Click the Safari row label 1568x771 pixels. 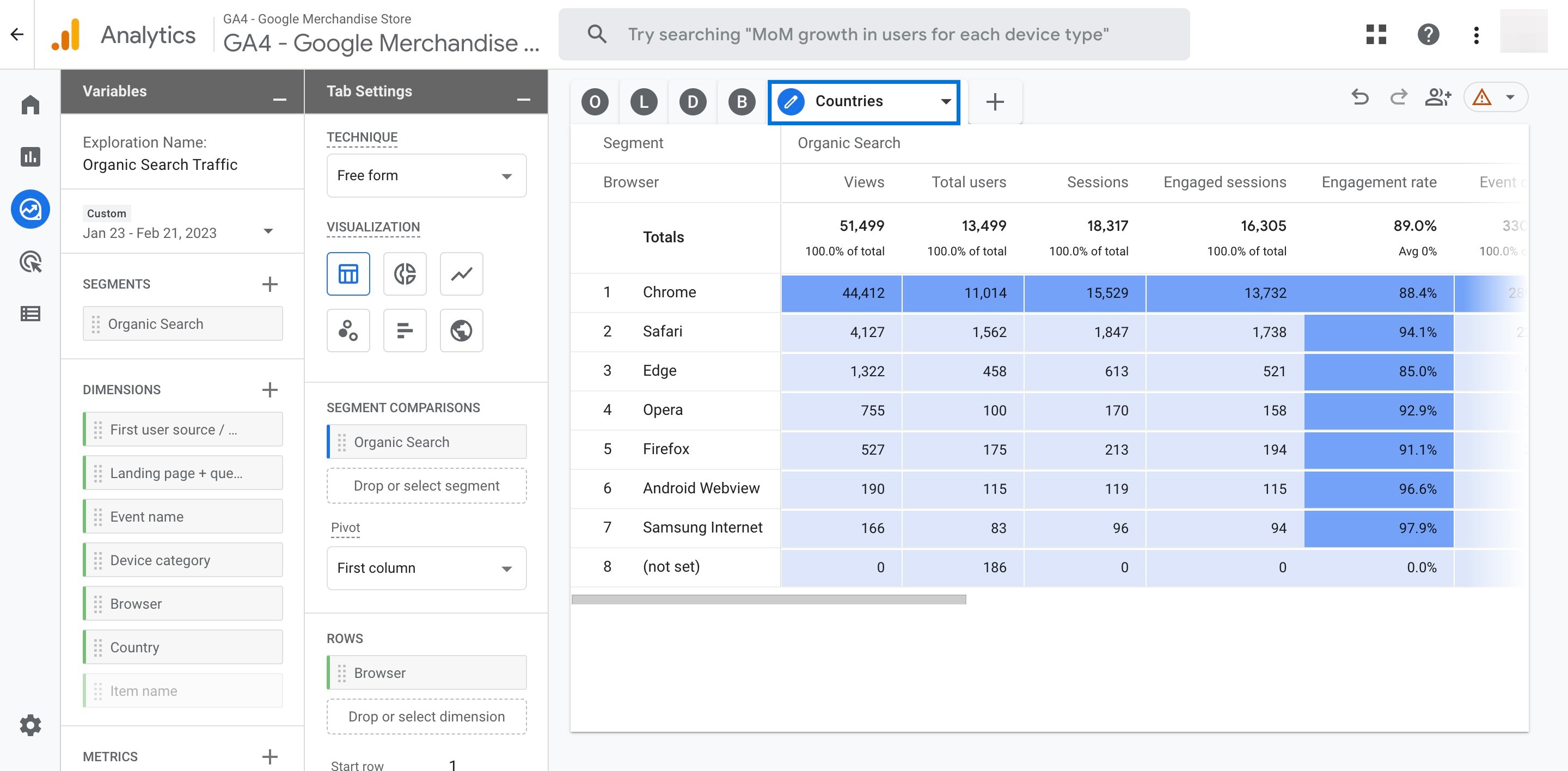[662, 331]
